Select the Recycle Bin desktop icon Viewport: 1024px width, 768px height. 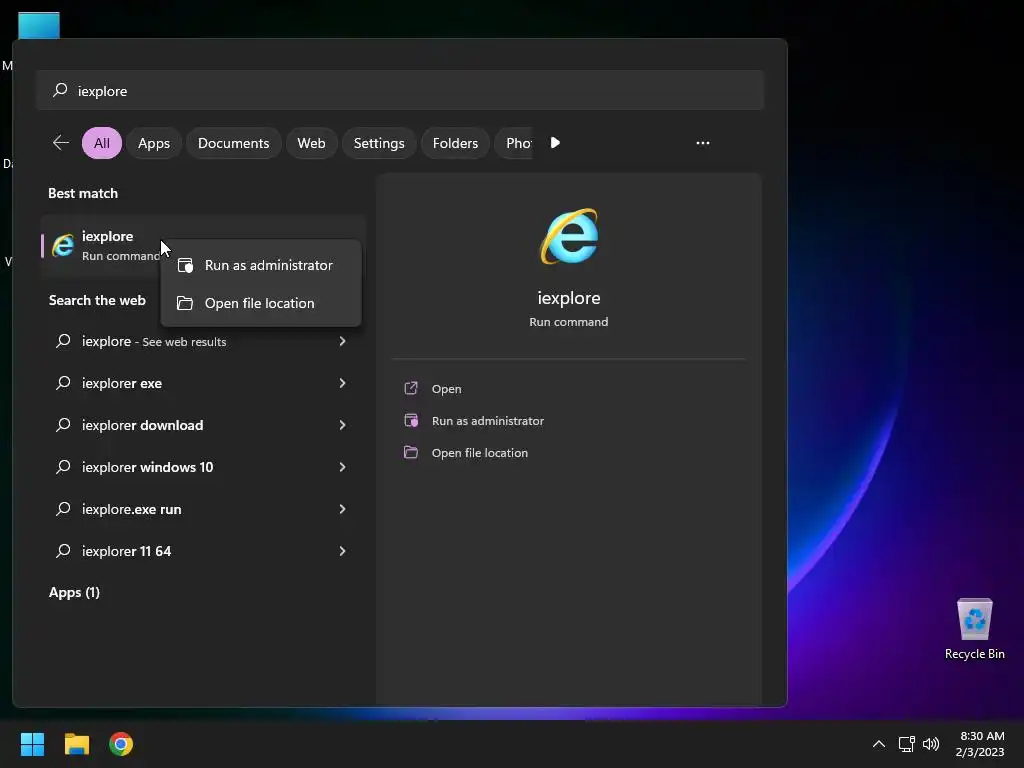point(974,629)
